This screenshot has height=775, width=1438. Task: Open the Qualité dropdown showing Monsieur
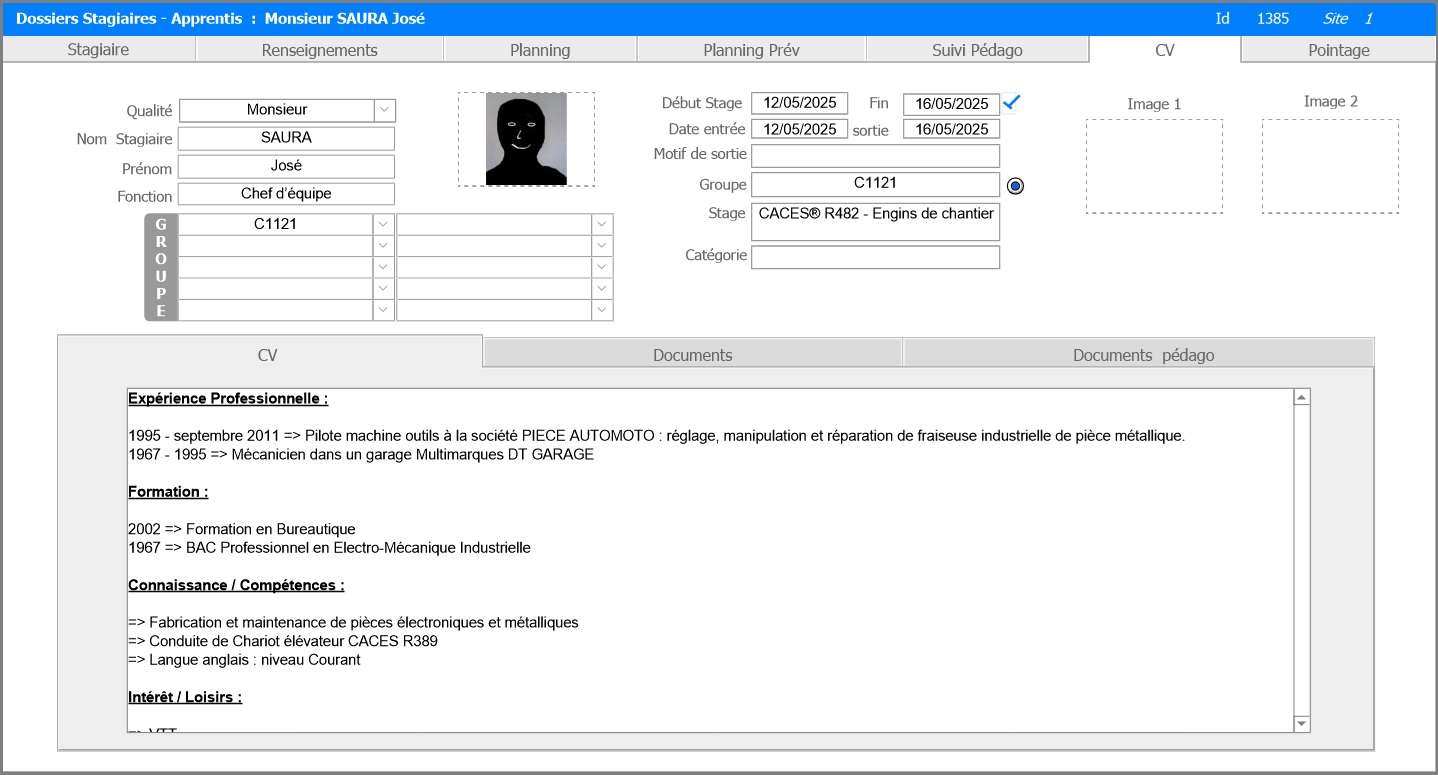tap(385, 110)
